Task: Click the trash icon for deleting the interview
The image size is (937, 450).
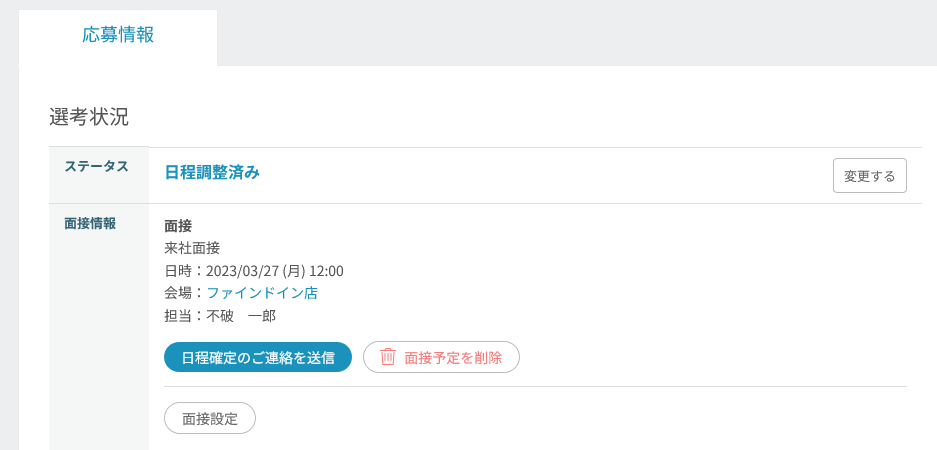Action: coord(388,357)
